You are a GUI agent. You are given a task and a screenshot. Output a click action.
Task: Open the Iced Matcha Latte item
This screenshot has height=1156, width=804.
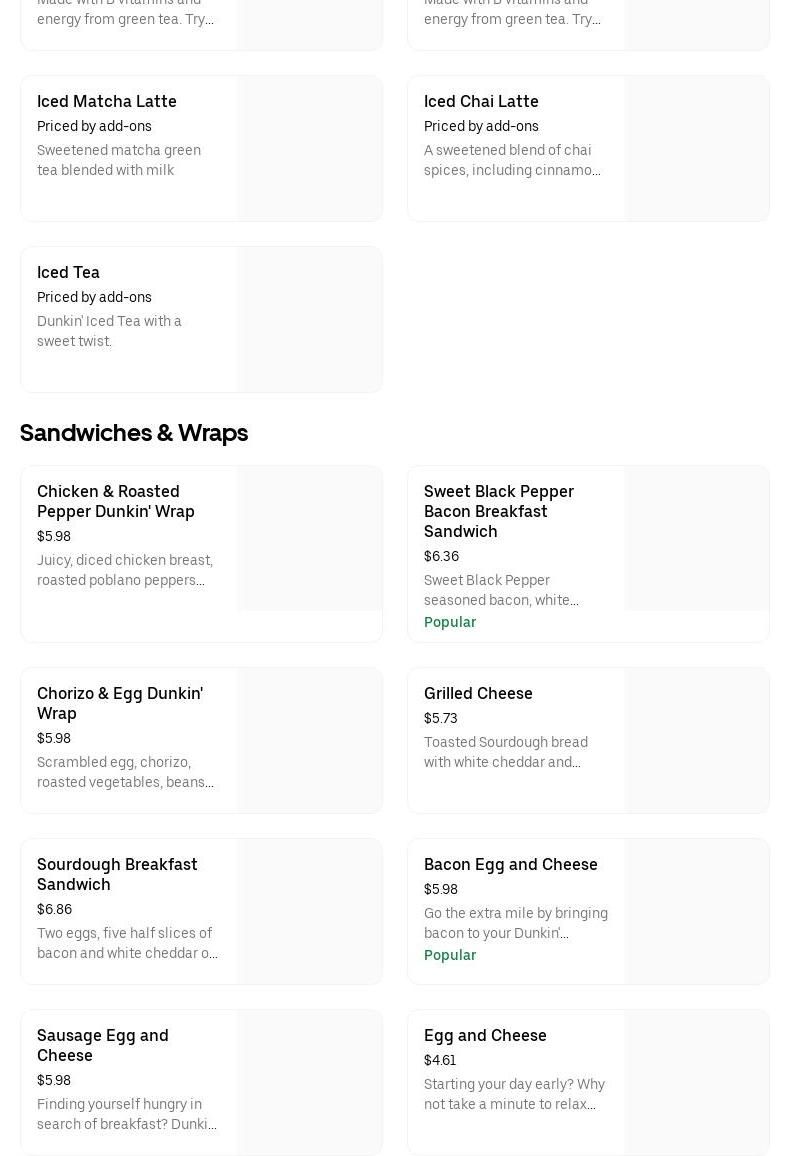tap(107, 101)
